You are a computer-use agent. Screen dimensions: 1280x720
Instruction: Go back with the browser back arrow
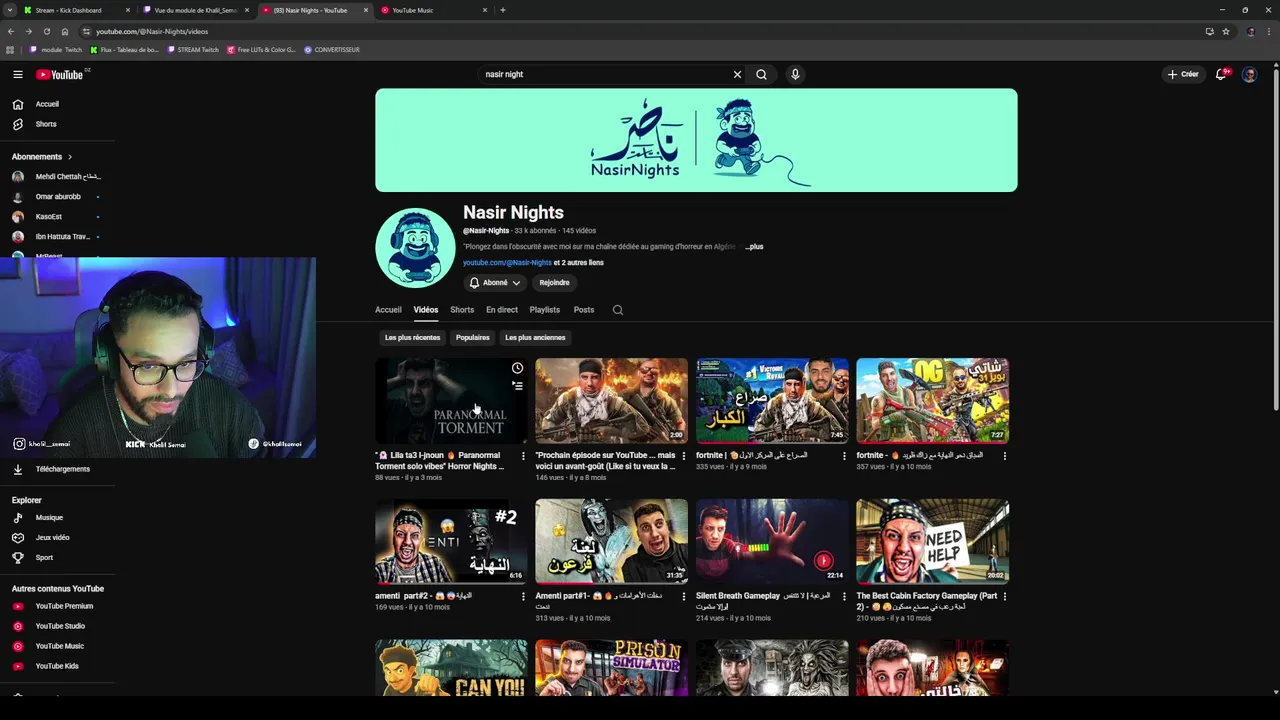(11, 31)
